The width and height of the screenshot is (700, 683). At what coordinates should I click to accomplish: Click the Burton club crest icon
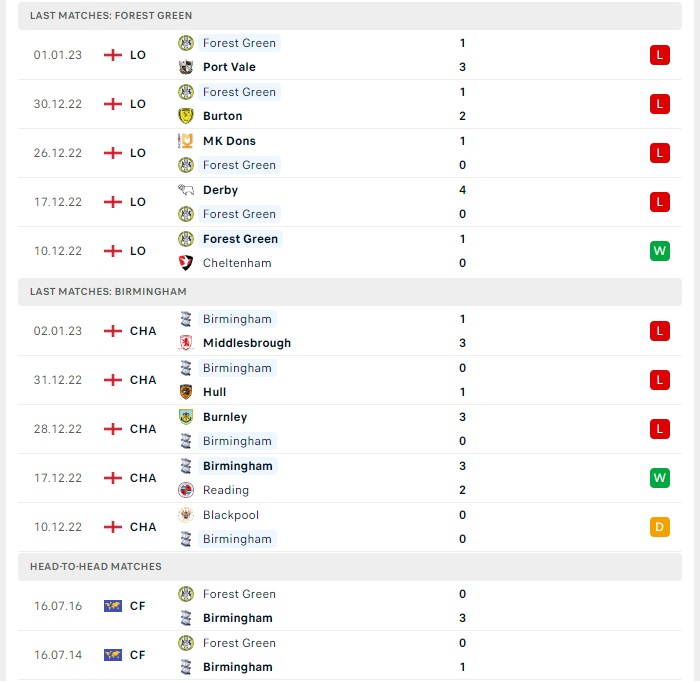pyautogui.click(x=186, y=116)
